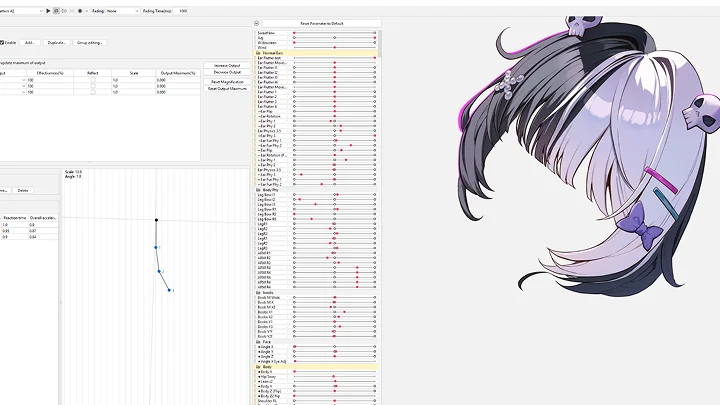Click Increase Output button
The width and height of the screenshot is (720, 405).
tap(227, 66)
